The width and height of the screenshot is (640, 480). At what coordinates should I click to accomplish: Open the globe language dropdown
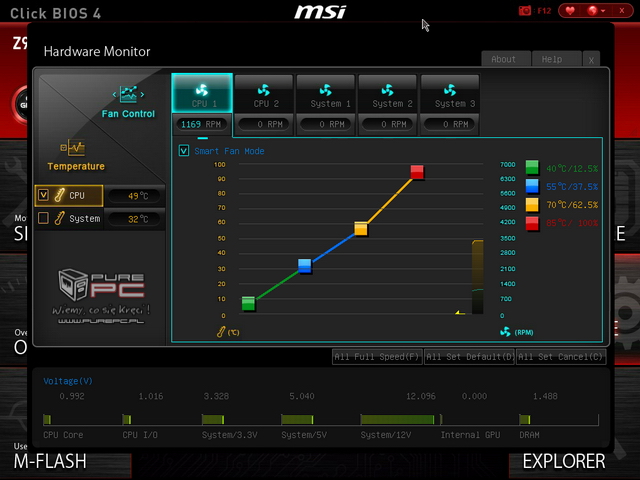(596, 11)
